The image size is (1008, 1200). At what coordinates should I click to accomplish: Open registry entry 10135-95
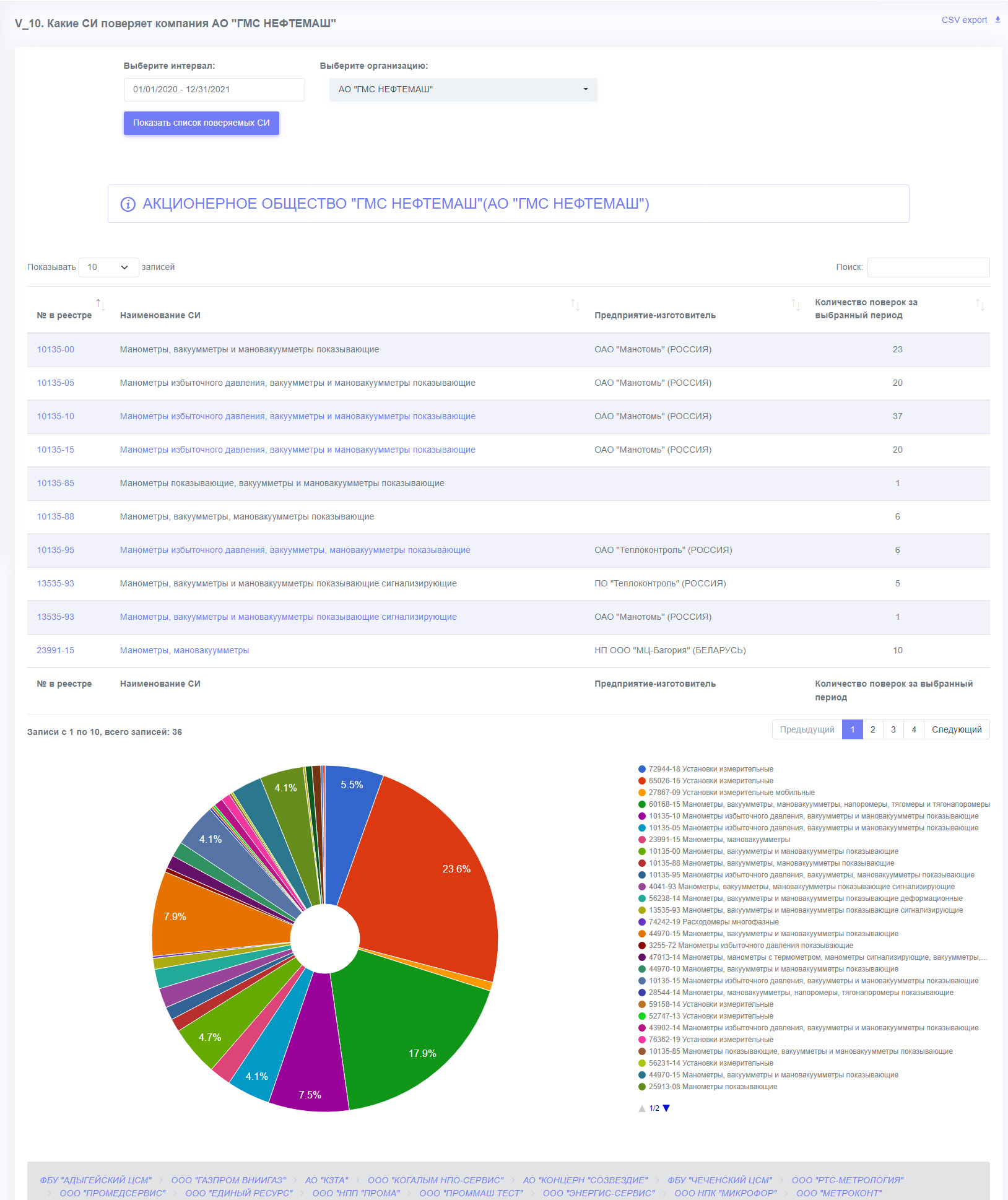(56, 550)
